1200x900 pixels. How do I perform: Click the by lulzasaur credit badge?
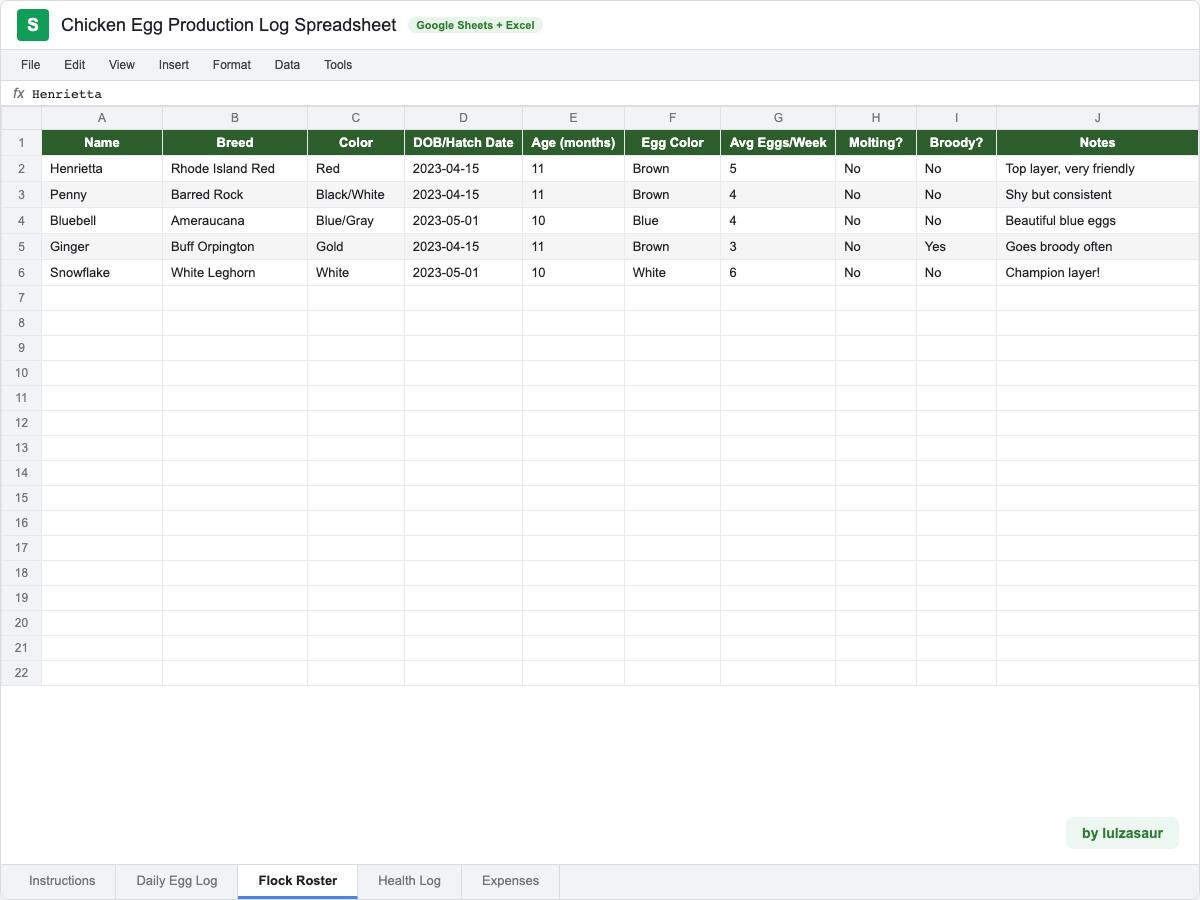pos(1122,833)
